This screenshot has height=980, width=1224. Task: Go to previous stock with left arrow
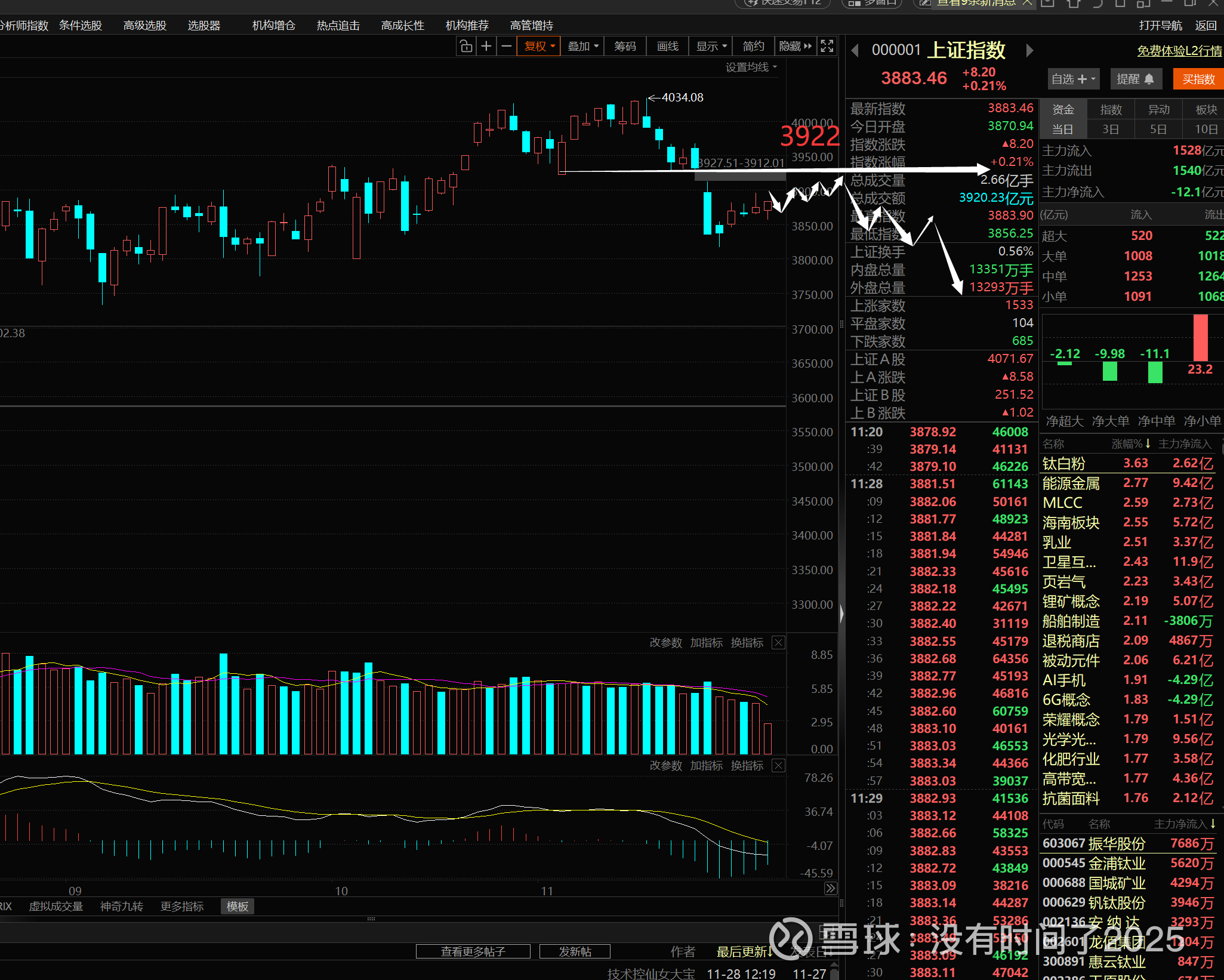pos(855,50)
